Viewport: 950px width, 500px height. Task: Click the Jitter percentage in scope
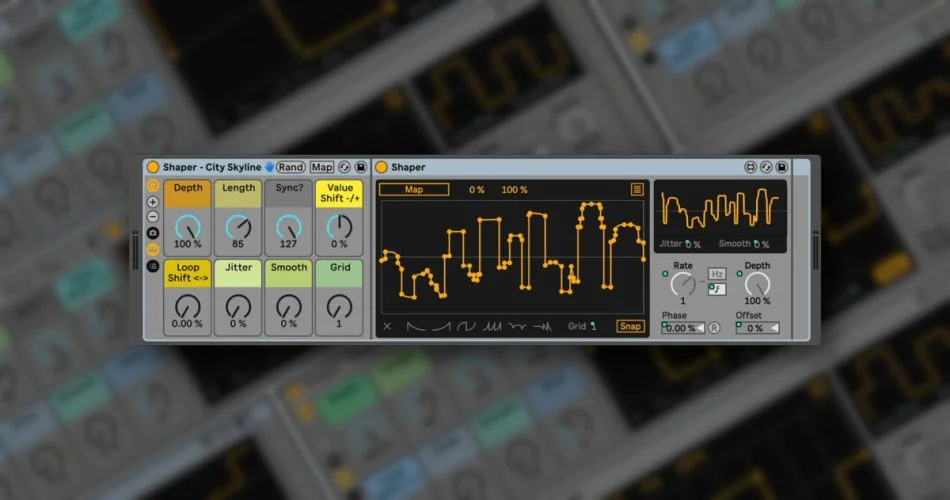click(693, 244)
